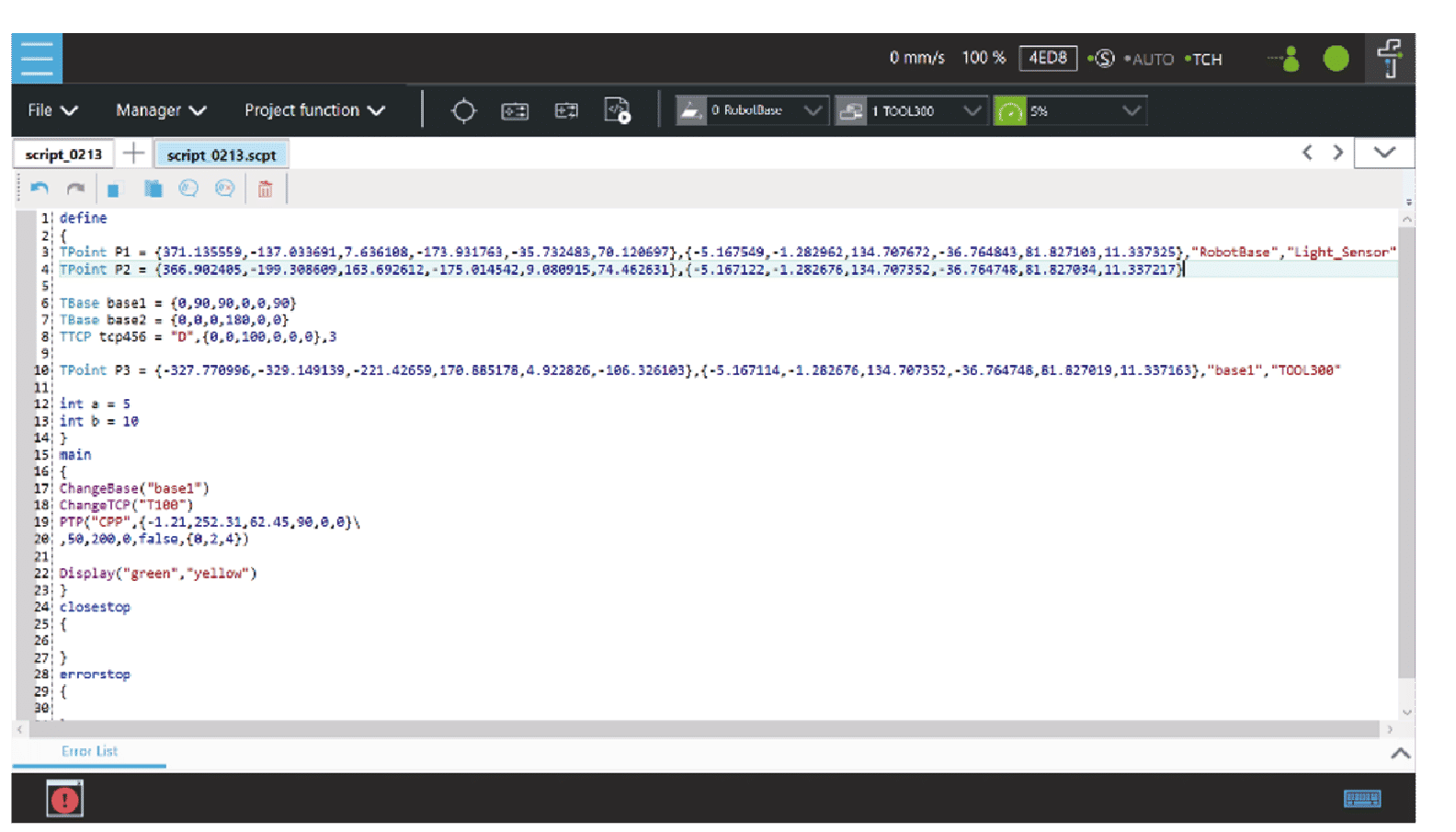Click the 4ED8 code box
1456x832 pixels.
[1048, 58]
